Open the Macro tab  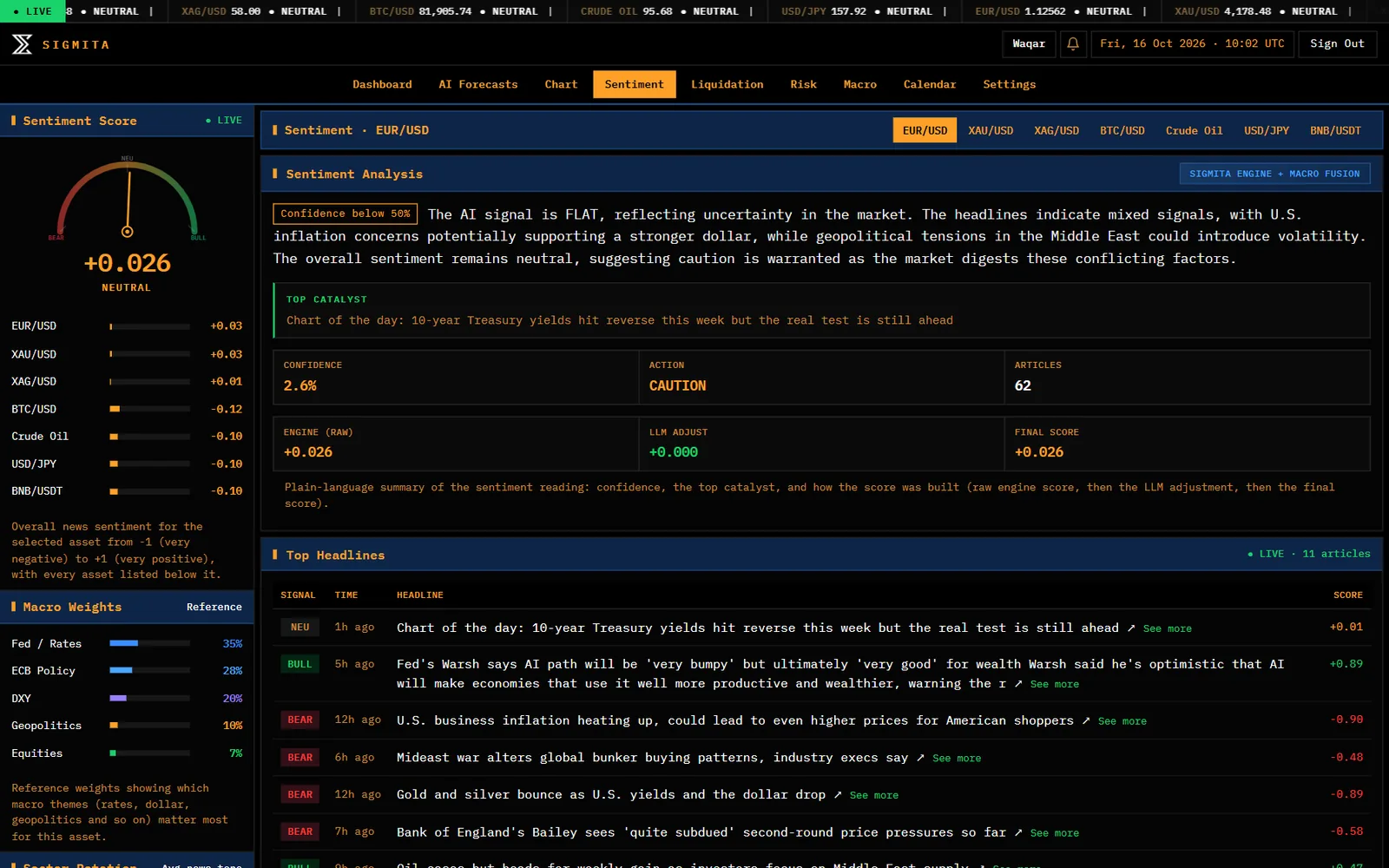coord(860,84)
